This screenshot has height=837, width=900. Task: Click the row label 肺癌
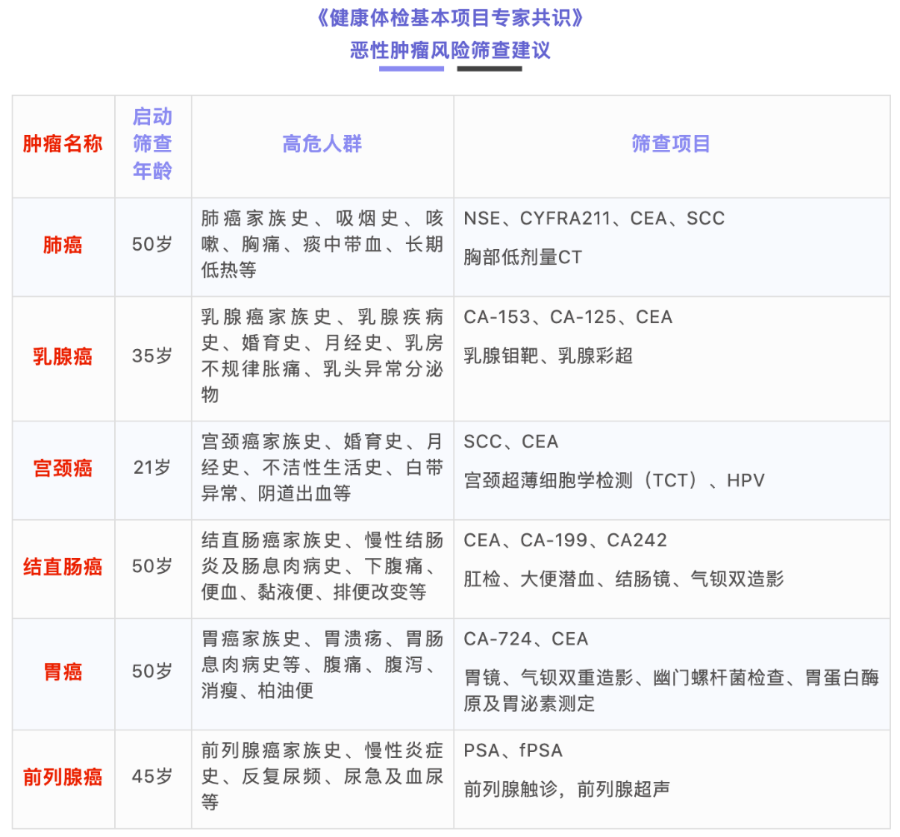63,245
